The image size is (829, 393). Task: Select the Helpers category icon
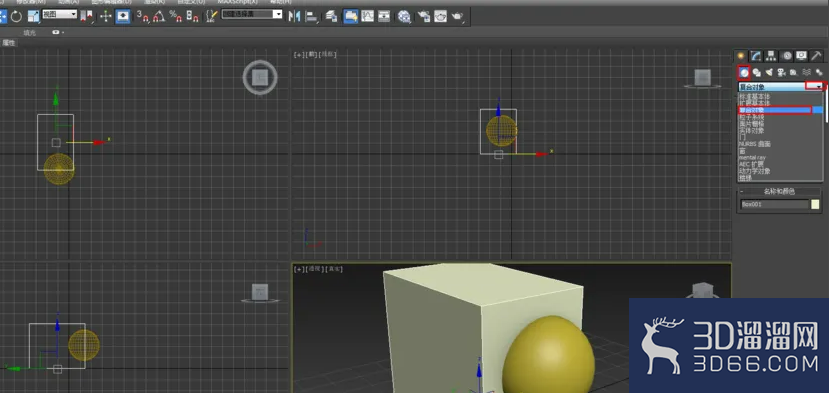coord(794,72)
